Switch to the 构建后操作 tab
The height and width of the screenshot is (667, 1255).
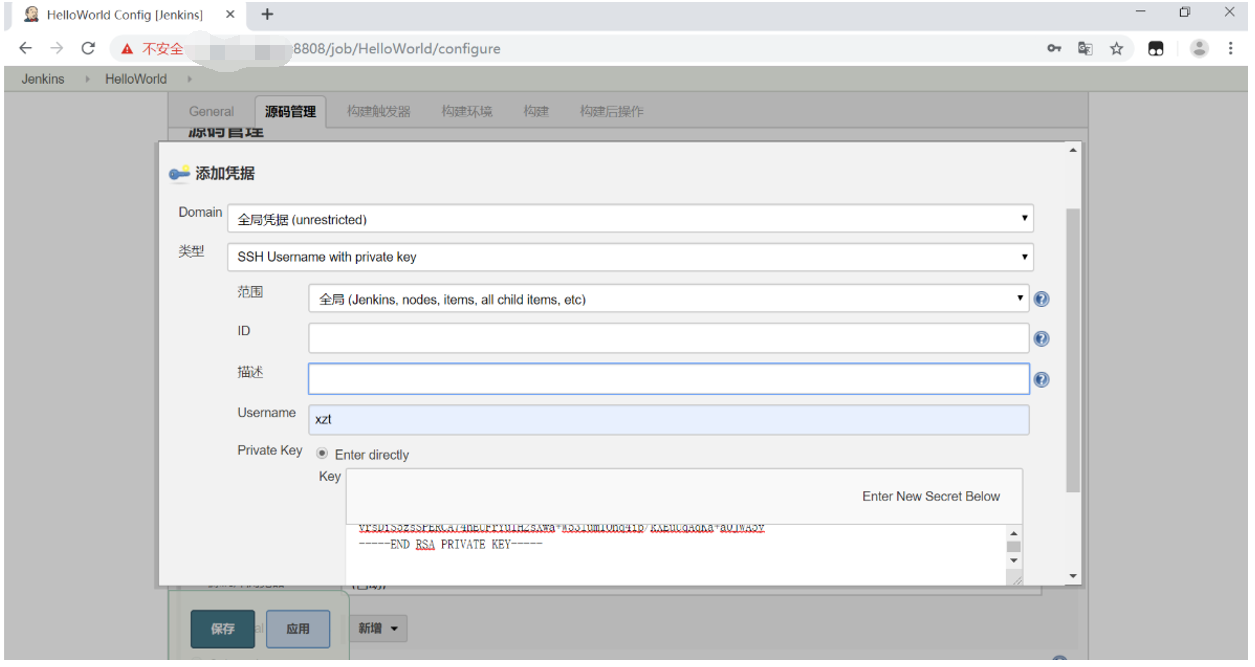point(612,111)
